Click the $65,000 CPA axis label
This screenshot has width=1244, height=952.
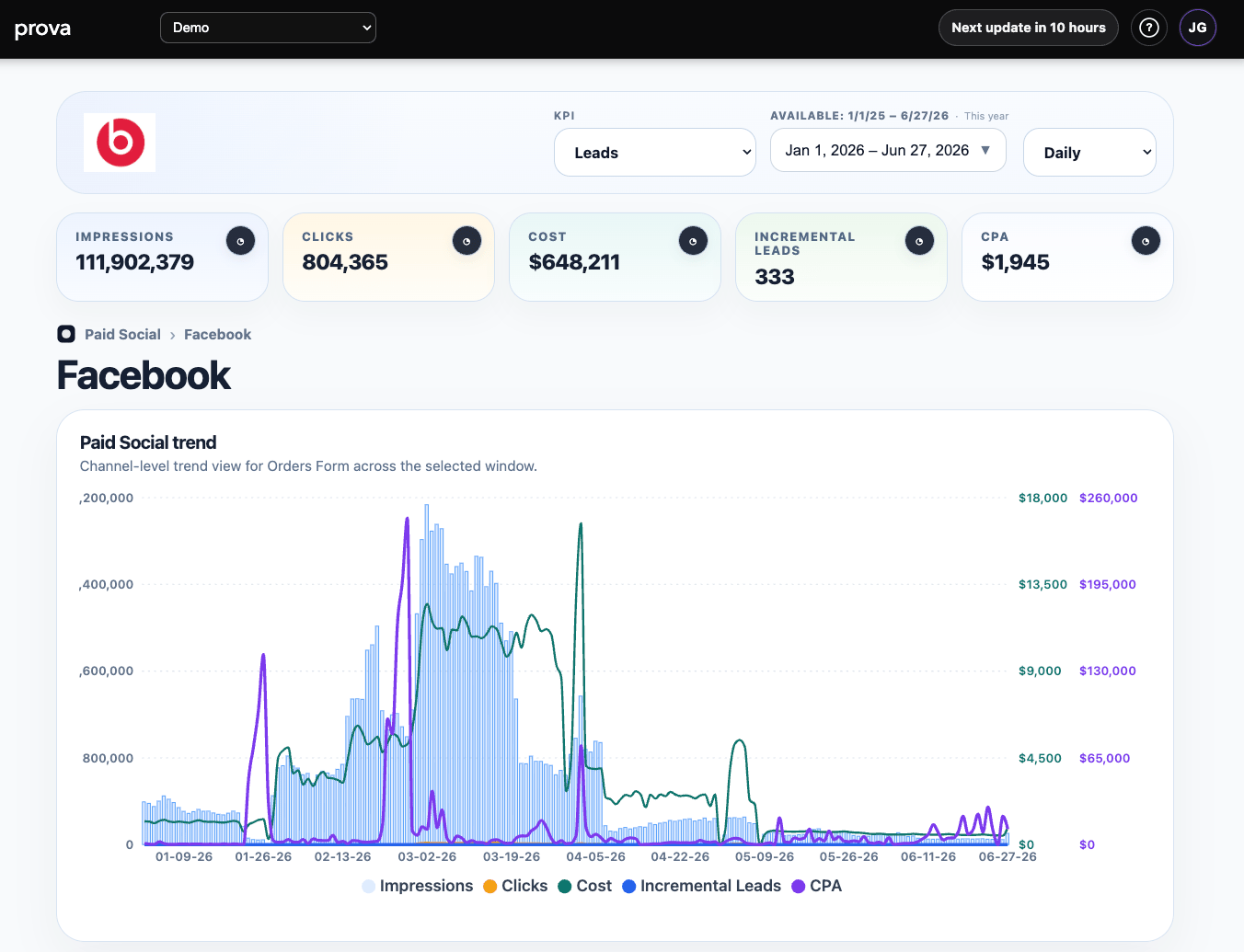click(1104, 758)
